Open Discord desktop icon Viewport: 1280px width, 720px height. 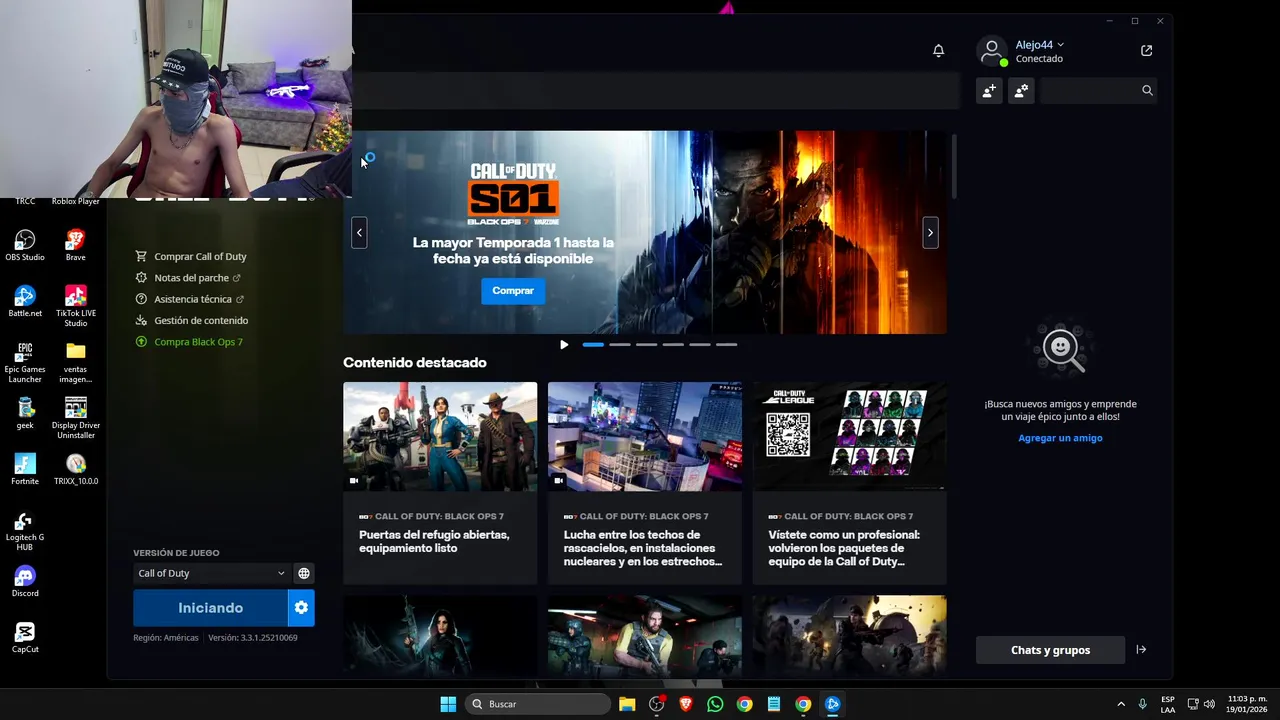point(25,582)
